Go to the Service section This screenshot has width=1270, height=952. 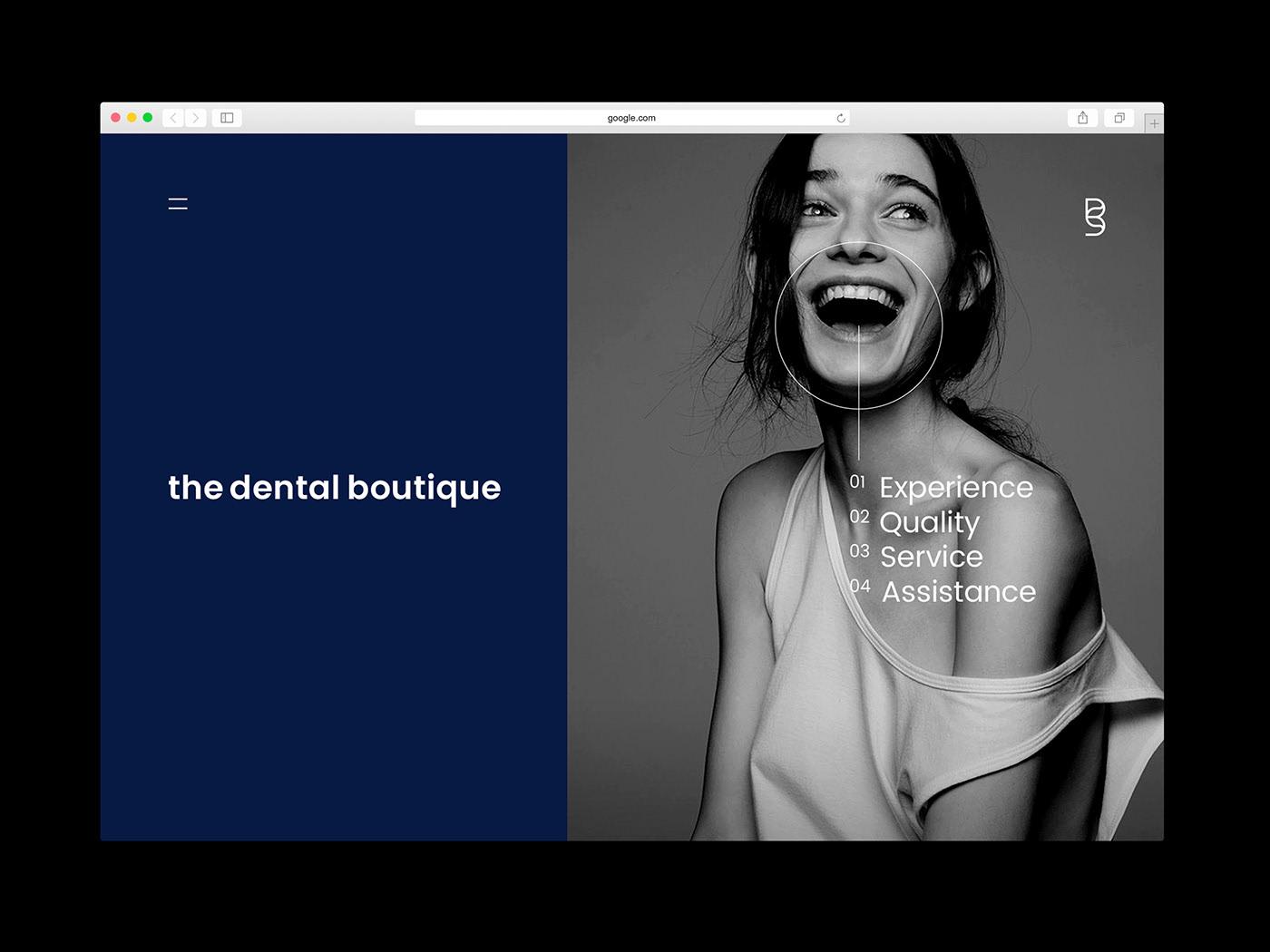[932, 557]
